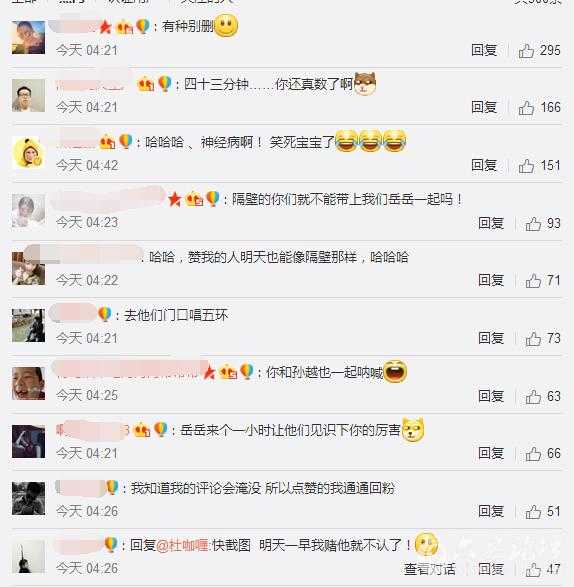Click thumbs-up on the 63-like comment
The height and width of the screenshot is (587, 574).
pyautogui.click(x=533, y=396)
